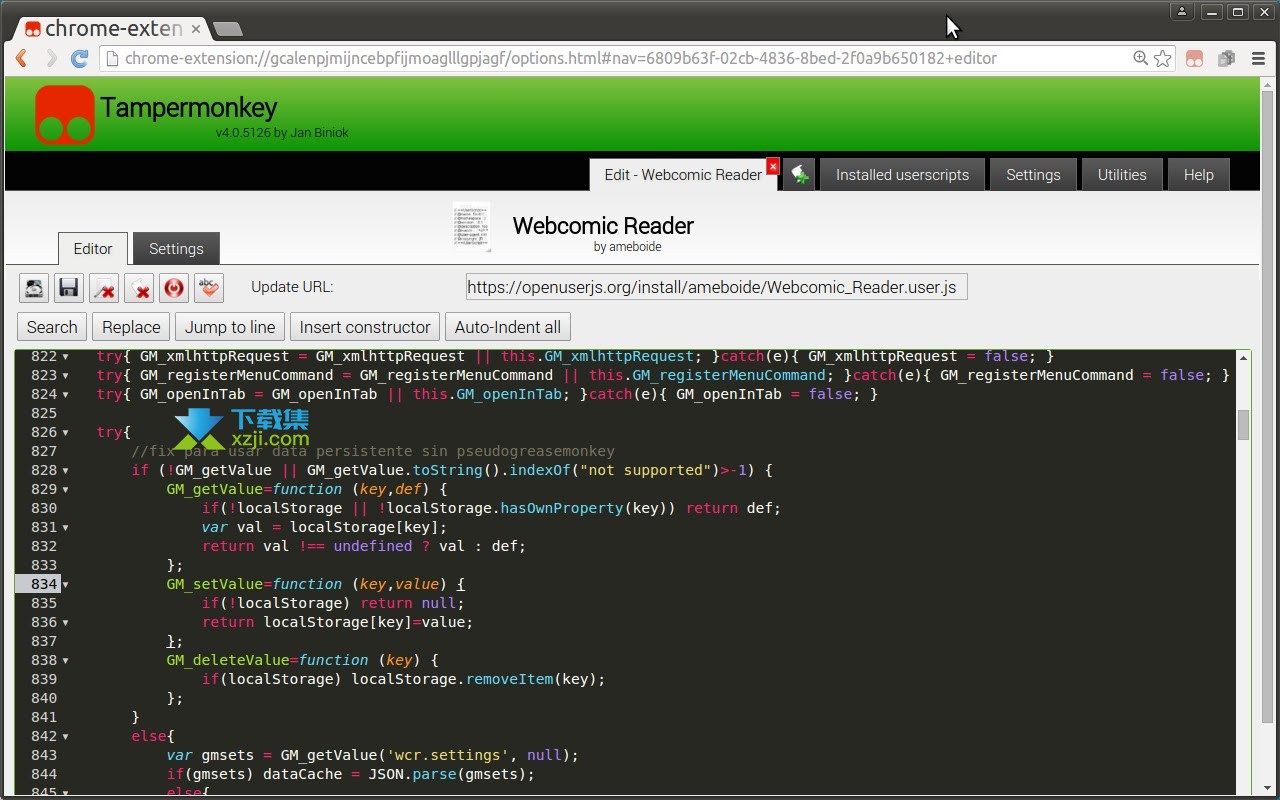Toggle the fold arrow at line 836
Screen dimensions: 1280x800
(x=66, y=623)
